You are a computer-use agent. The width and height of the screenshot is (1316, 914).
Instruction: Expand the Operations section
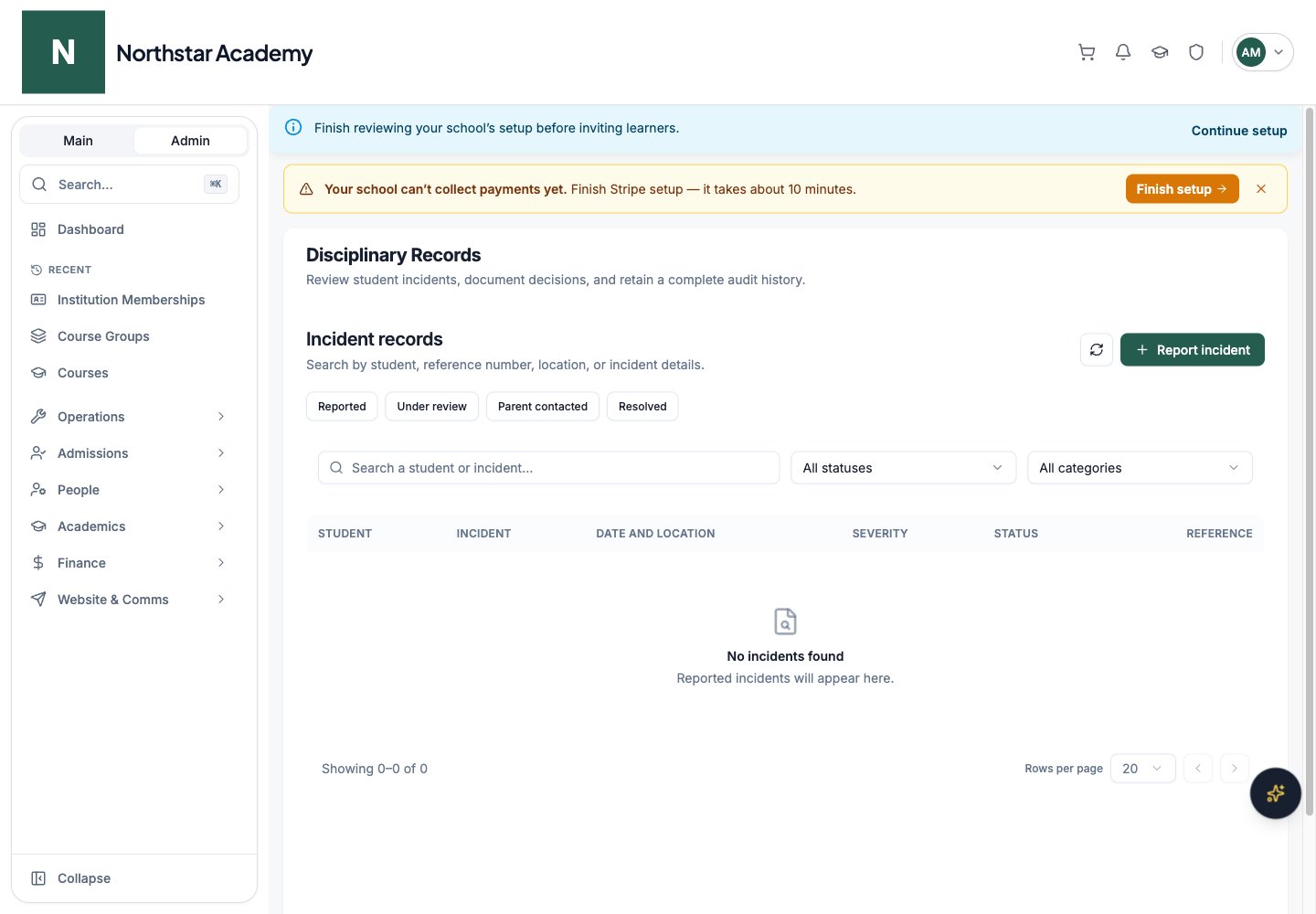click(x=129, y=417)
